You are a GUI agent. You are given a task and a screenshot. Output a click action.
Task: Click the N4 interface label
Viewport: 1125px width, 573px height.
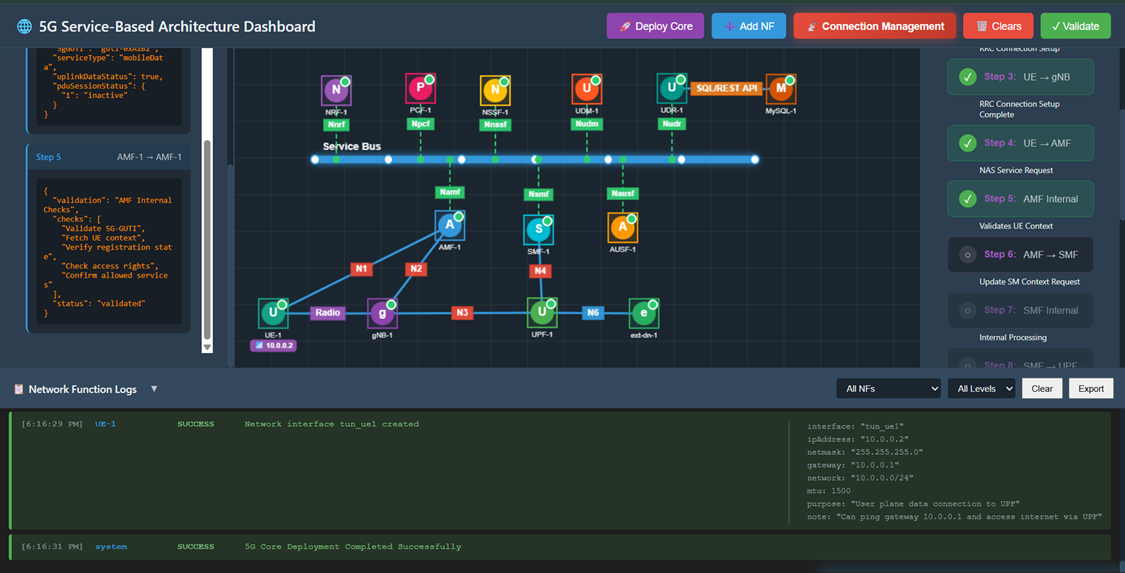tap(540, 271)
